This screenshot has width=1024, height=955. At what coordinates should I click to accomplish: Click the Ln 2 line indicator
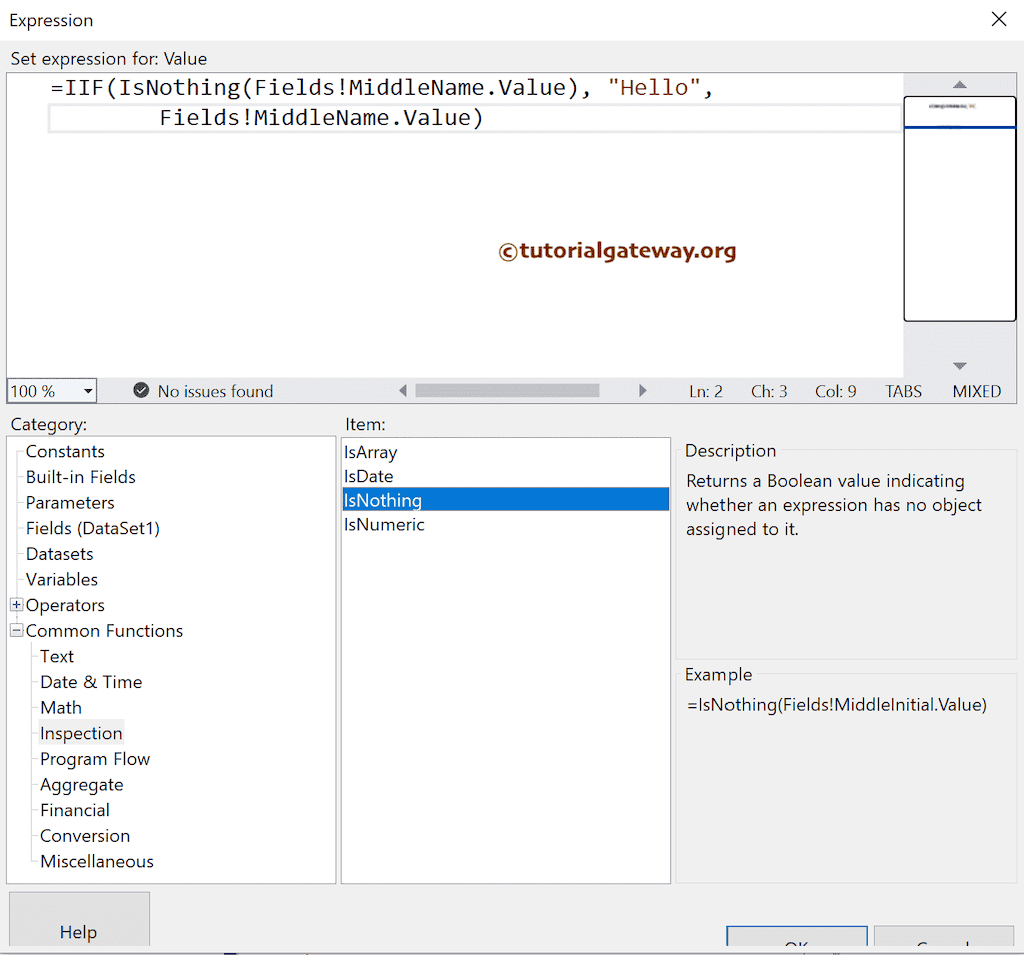coord(706,391)
